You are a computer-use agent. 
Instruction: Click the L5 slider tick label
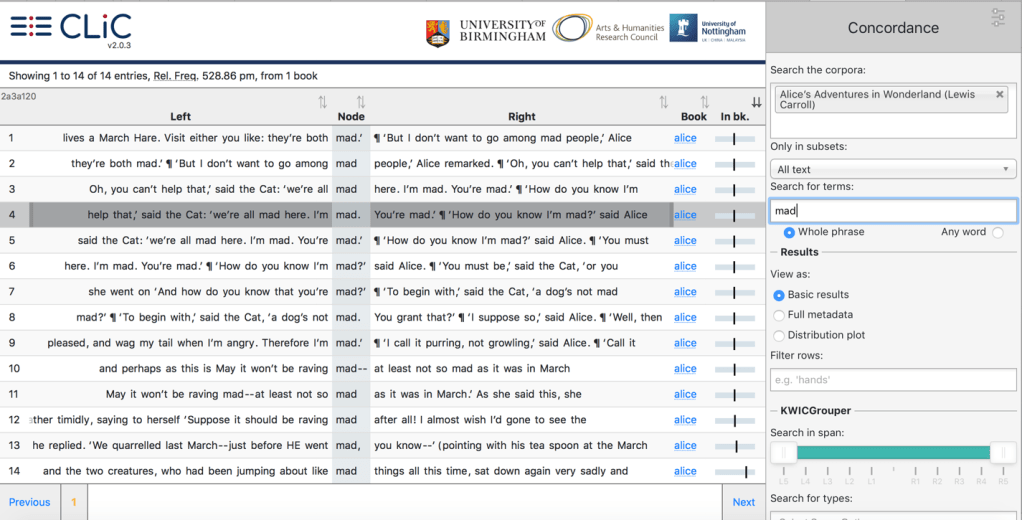pos(784,481)
